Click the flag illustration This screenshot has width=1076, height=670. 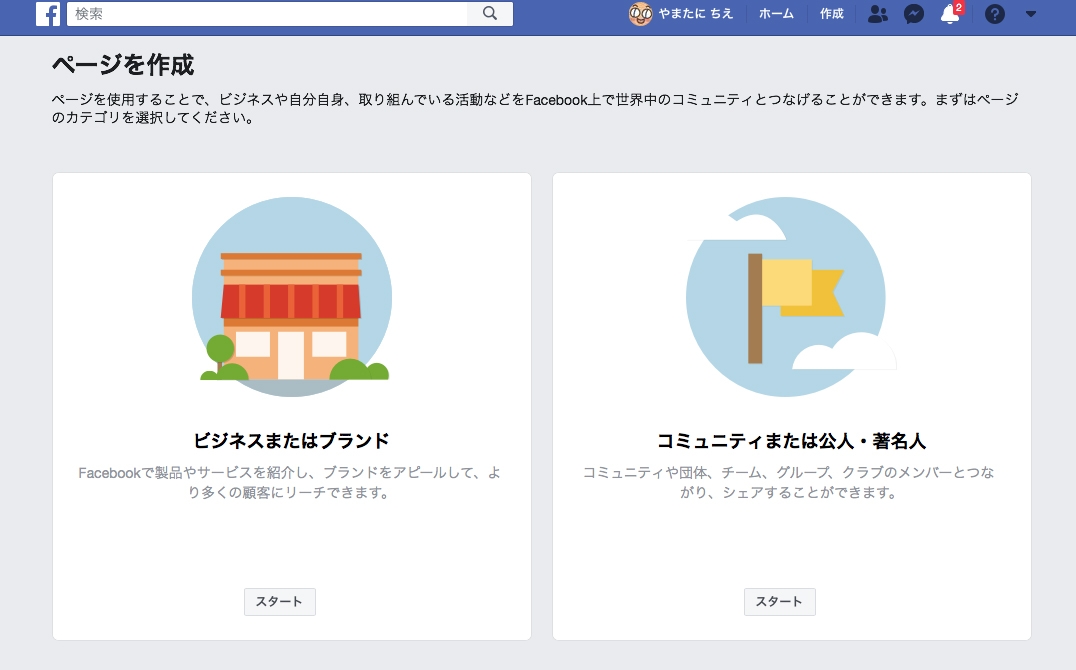[791, 297]
